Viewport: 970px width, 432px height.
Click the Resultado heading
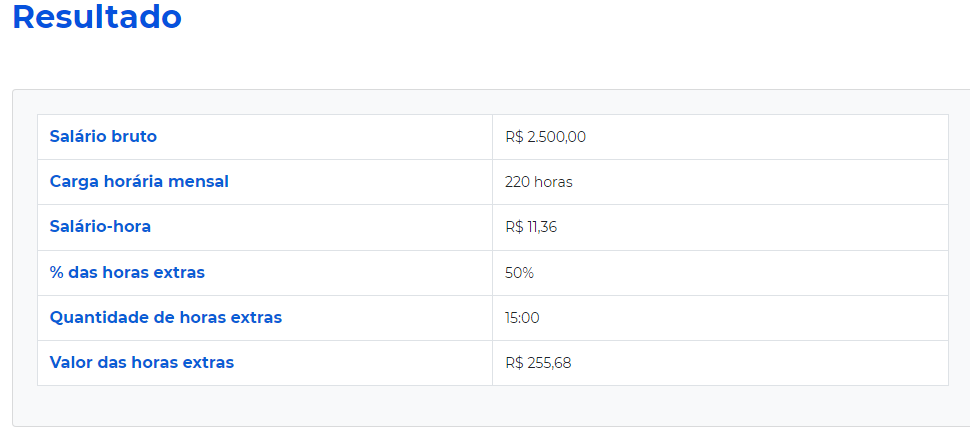[97, 17]
